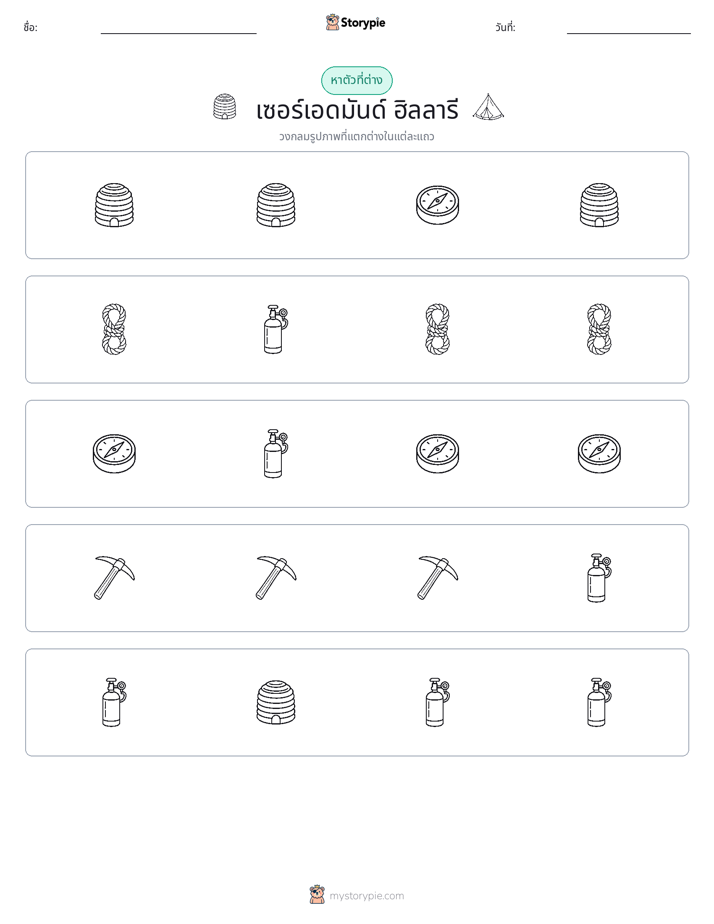This screenshot has width=714, height=924.
Task: Click the Storypie logo at top
Action: (355, 23)
